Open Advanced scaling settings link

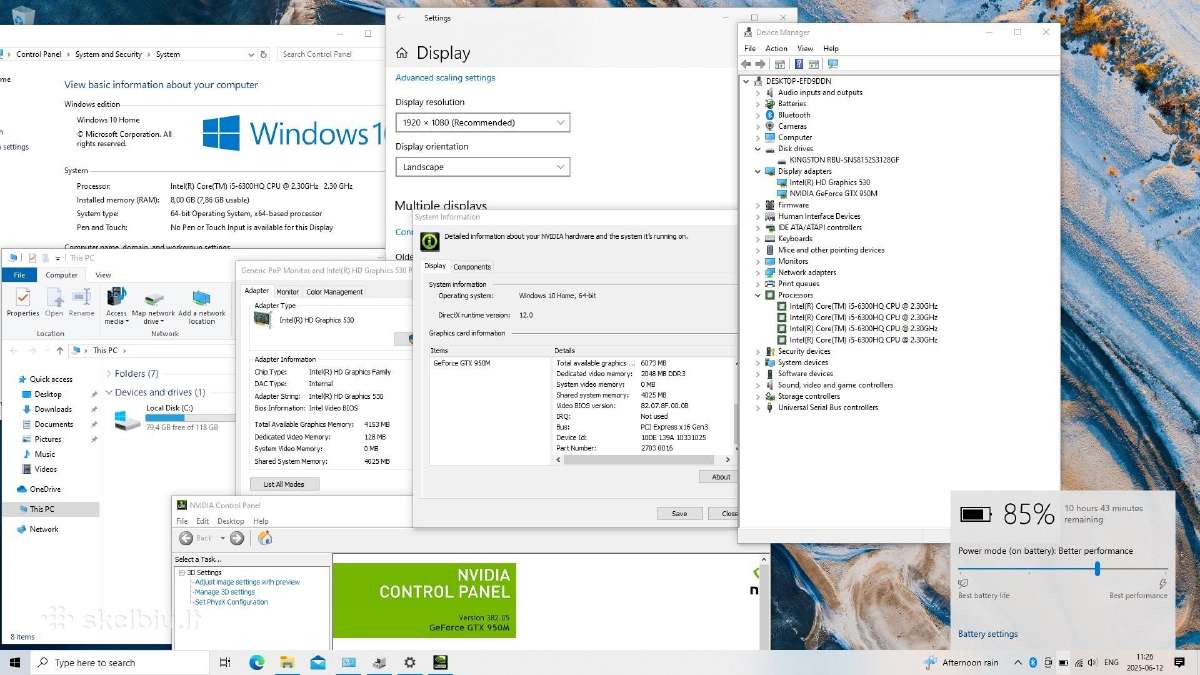445,78
